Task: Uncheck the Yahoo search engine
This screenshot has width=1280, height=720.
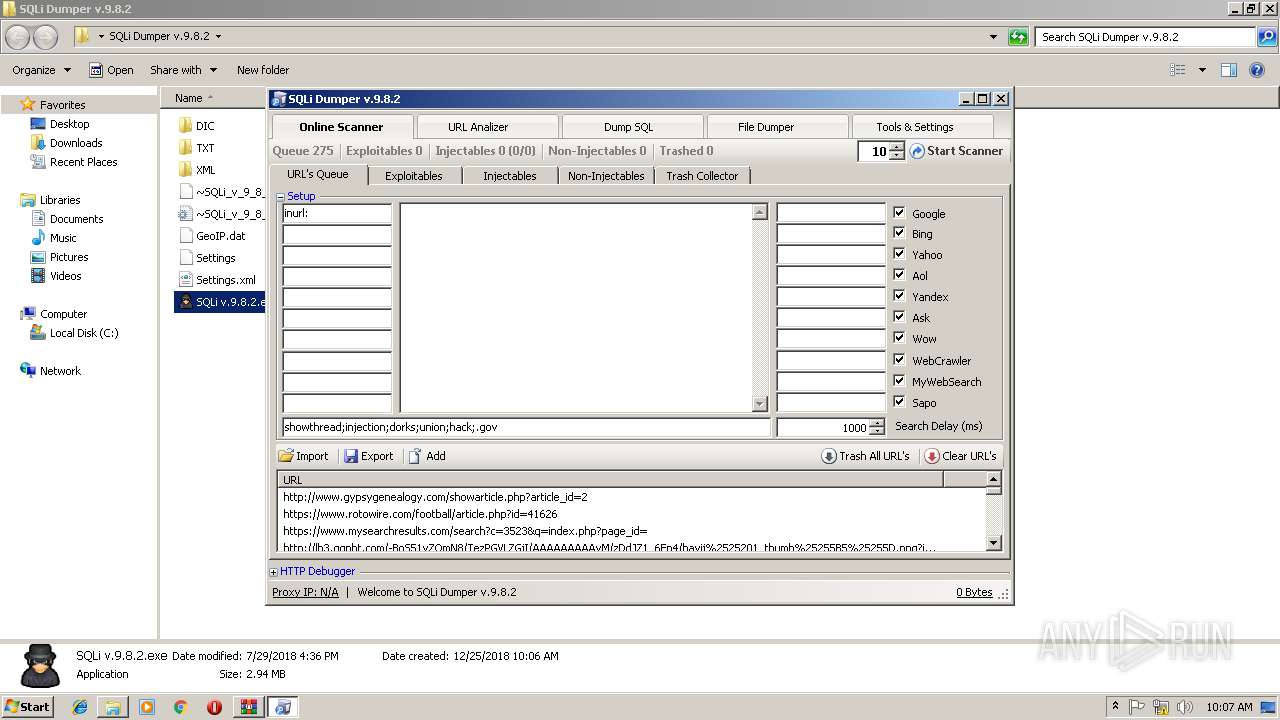Action: 899,254
